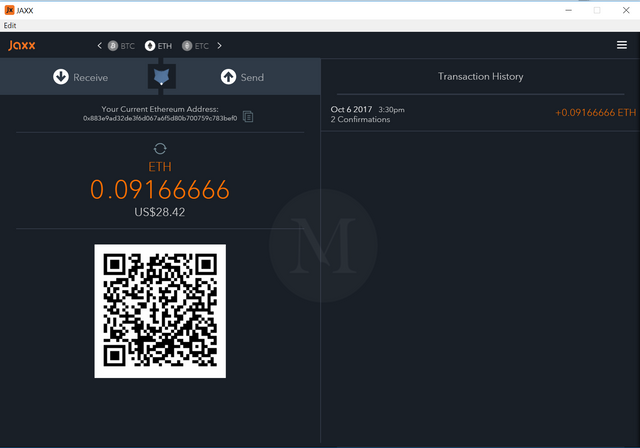Click the QR code image
The width and height of the screenshot is (640, 448).
(x=160, y=311)
